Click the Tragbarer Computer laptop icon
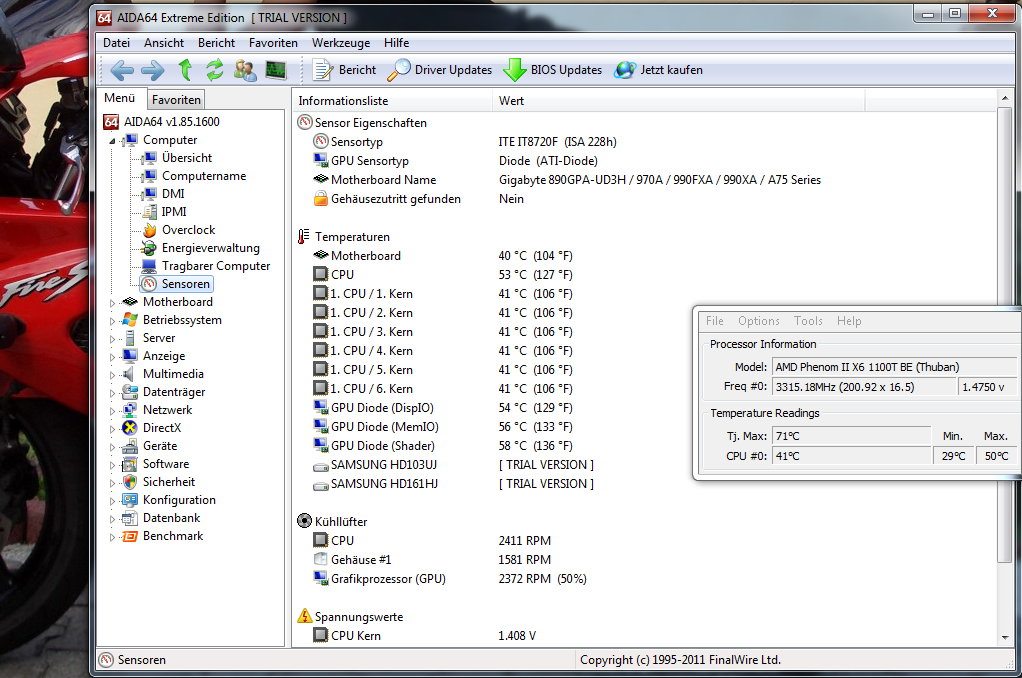The height and width of the screenshot is (678, 1022). pos(150,266)
